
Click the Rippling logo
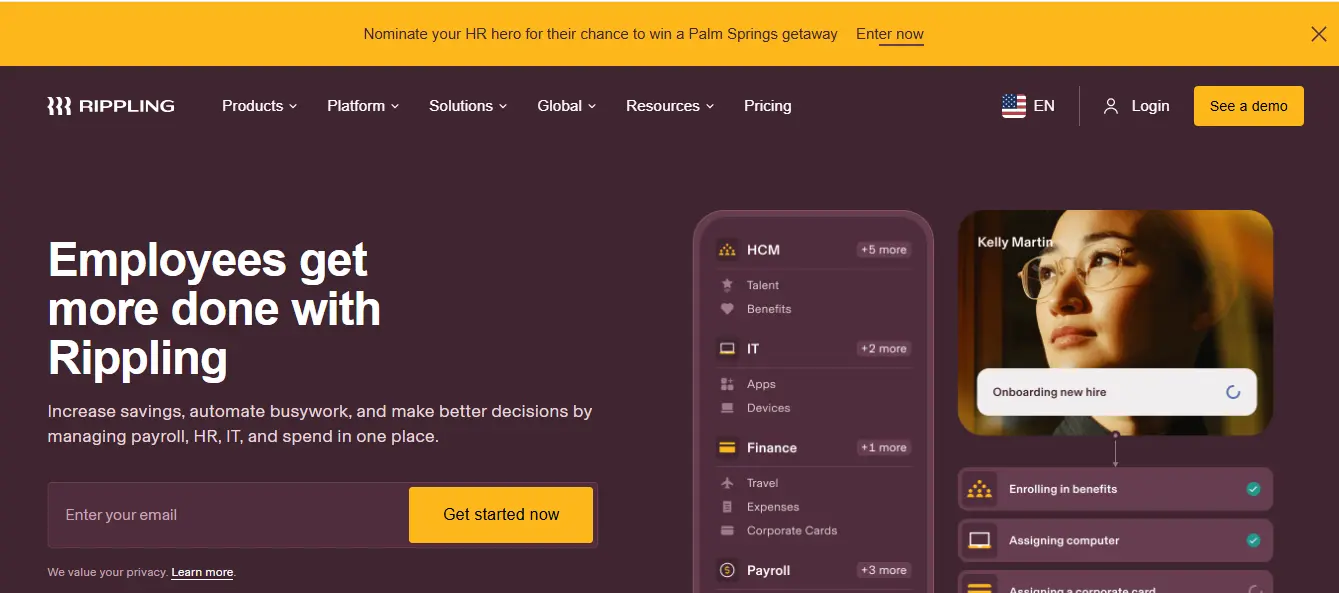(111, 106)
